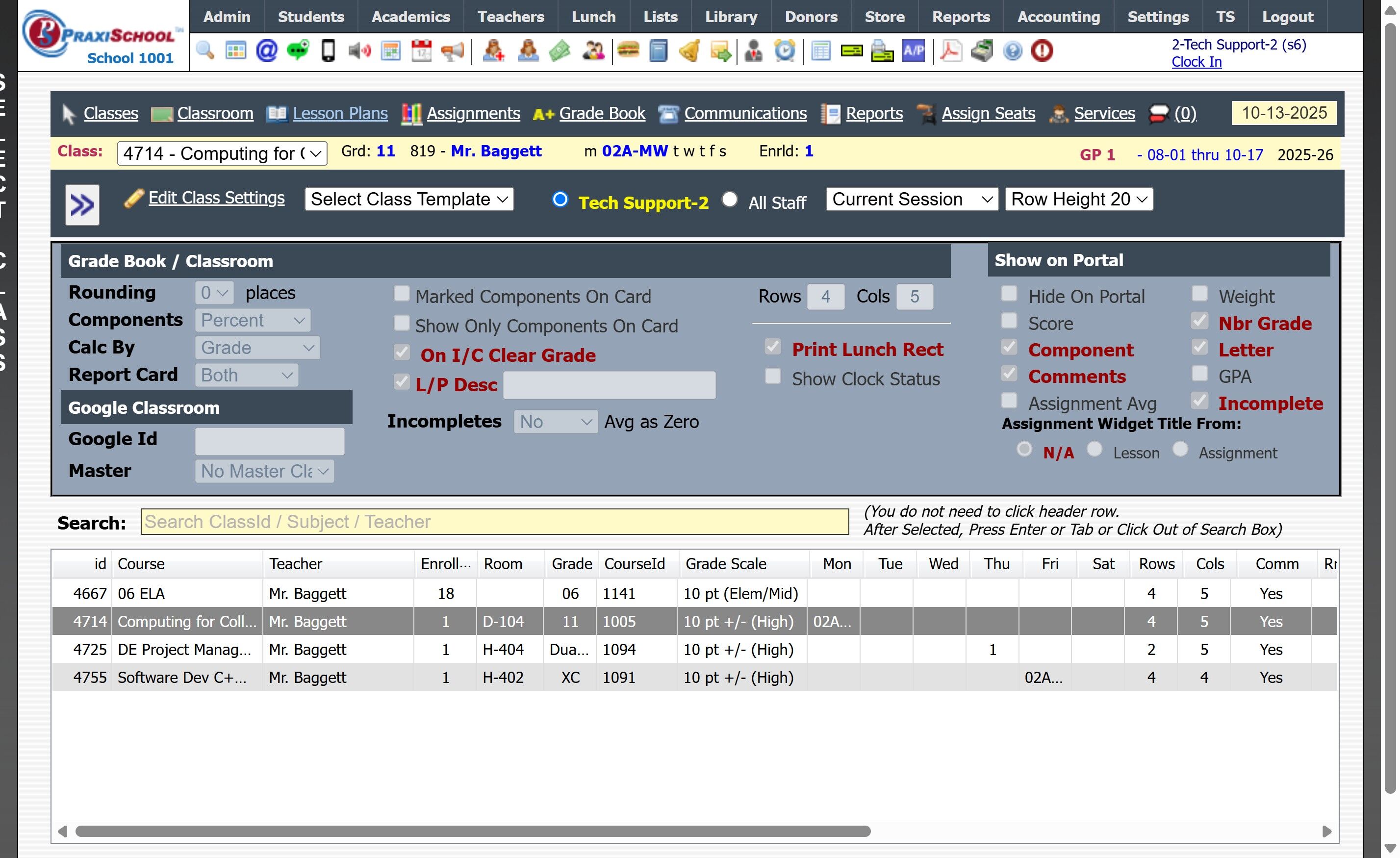Open the PDF document icon
This screenshot has height=858, width=1400.
click(950, 51)
